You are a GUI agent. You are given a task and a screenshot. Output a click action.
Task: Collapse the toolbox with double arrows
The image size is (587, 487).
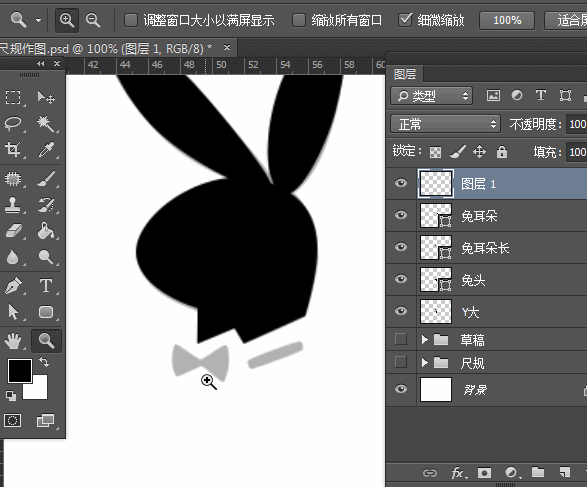40,64
